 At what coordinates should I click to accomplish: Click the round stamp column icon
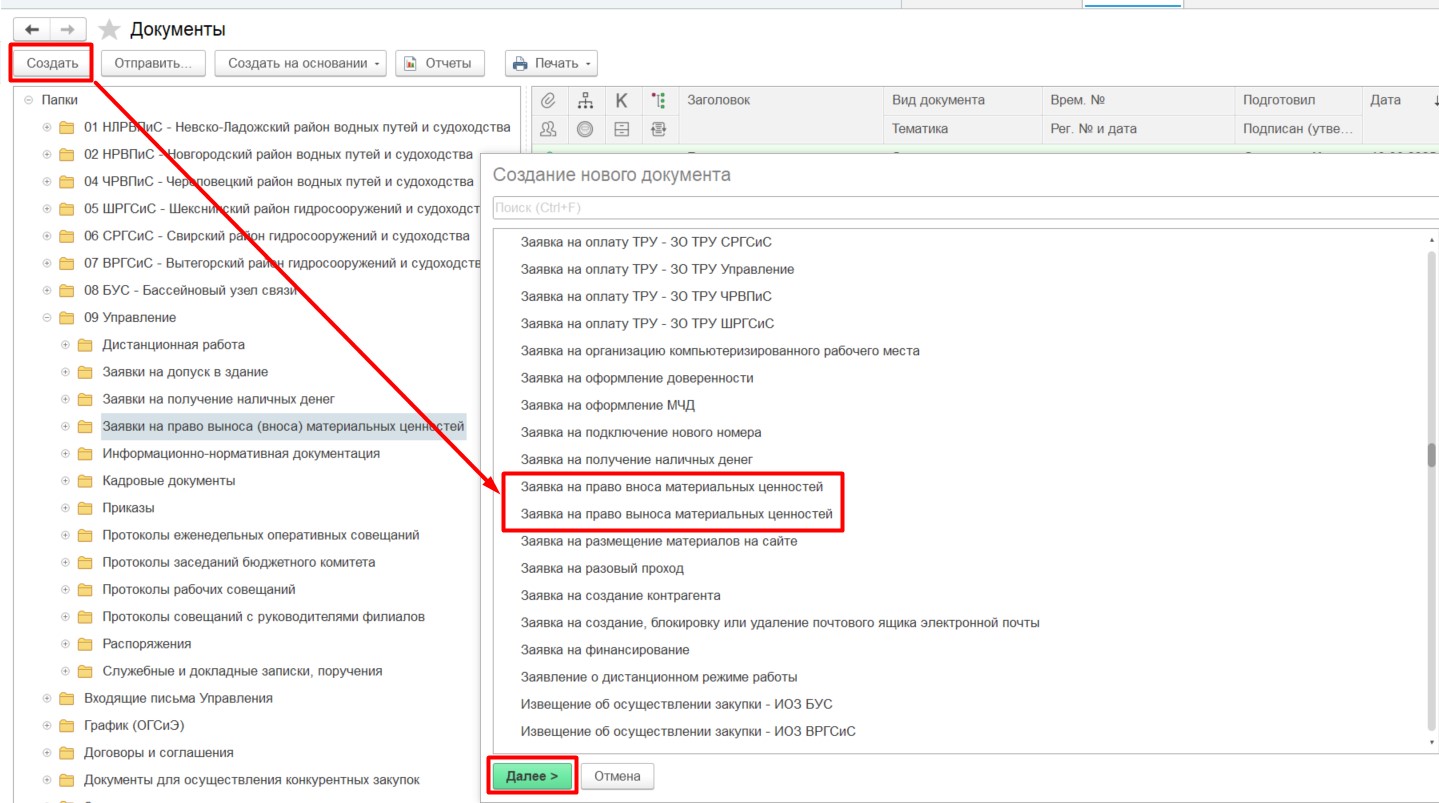coord(585,128)
